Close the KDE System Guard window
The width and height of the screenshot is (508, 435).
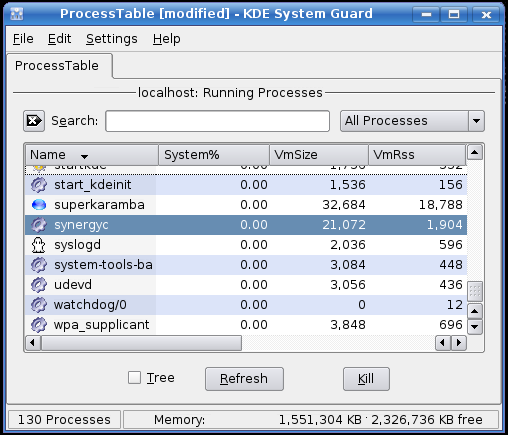click(486, 14)
